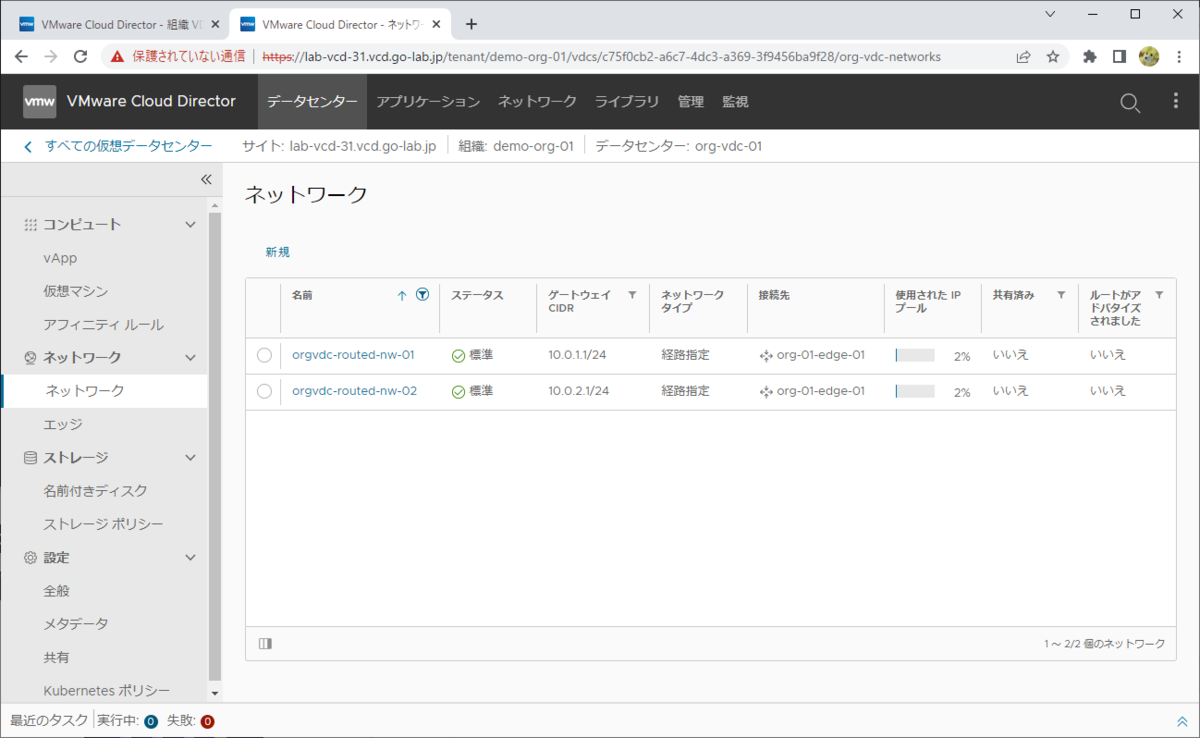Image resolution: width=1200 pixels, height=738 pixels.
Task: Bookmark page with the star icon
Action: pos(1053,57)
